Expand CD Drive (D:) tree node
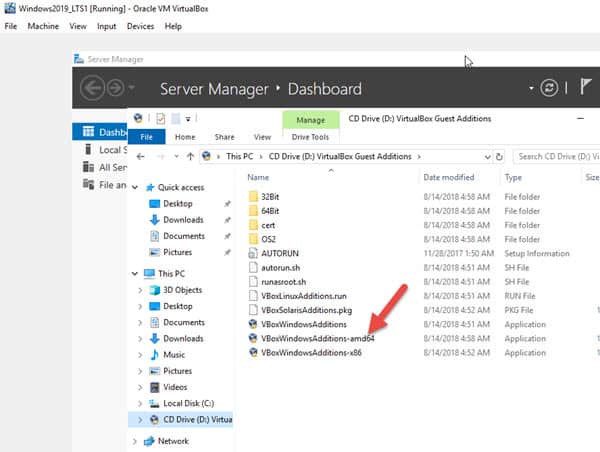This screenshot has width=600, height=452. 140,420
